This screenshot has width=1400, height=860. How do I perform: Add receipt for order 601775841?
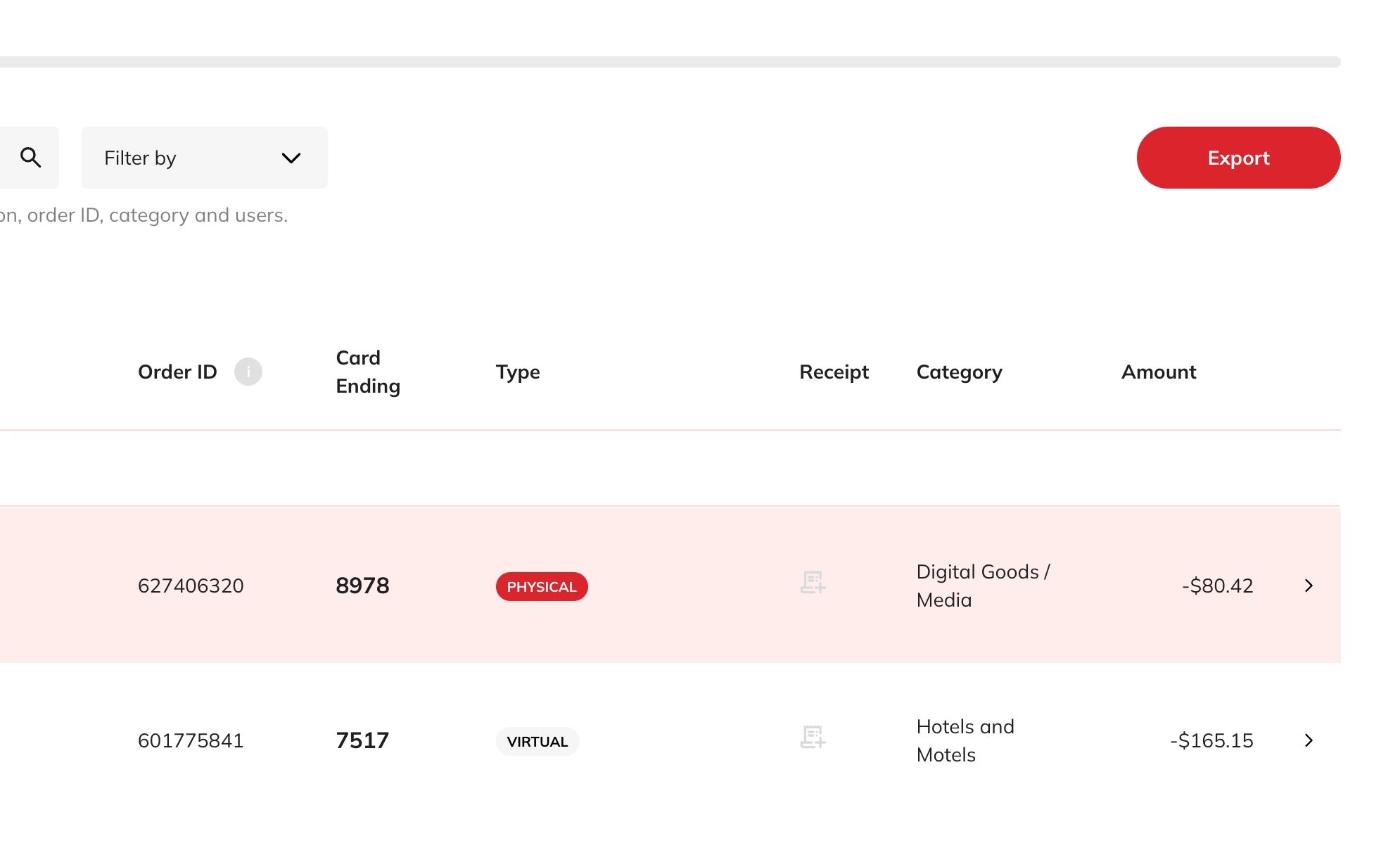[x=813, y=738]
